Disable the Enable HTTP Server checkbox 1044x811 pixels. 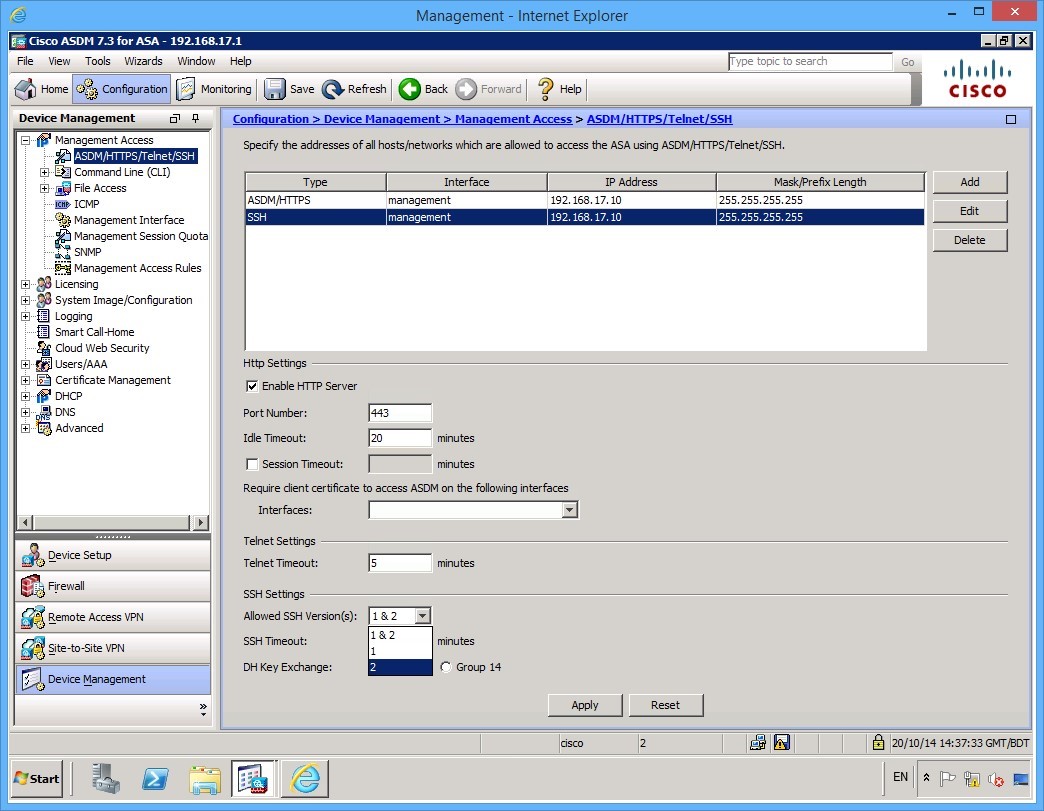(x=252, y=386)
